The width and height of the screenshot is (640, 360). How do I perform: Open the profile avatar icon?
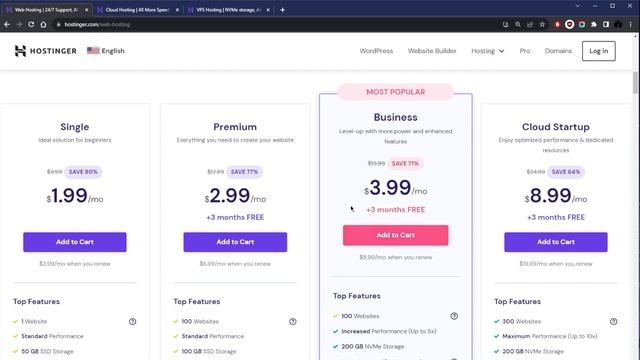(x=618, y=24)
